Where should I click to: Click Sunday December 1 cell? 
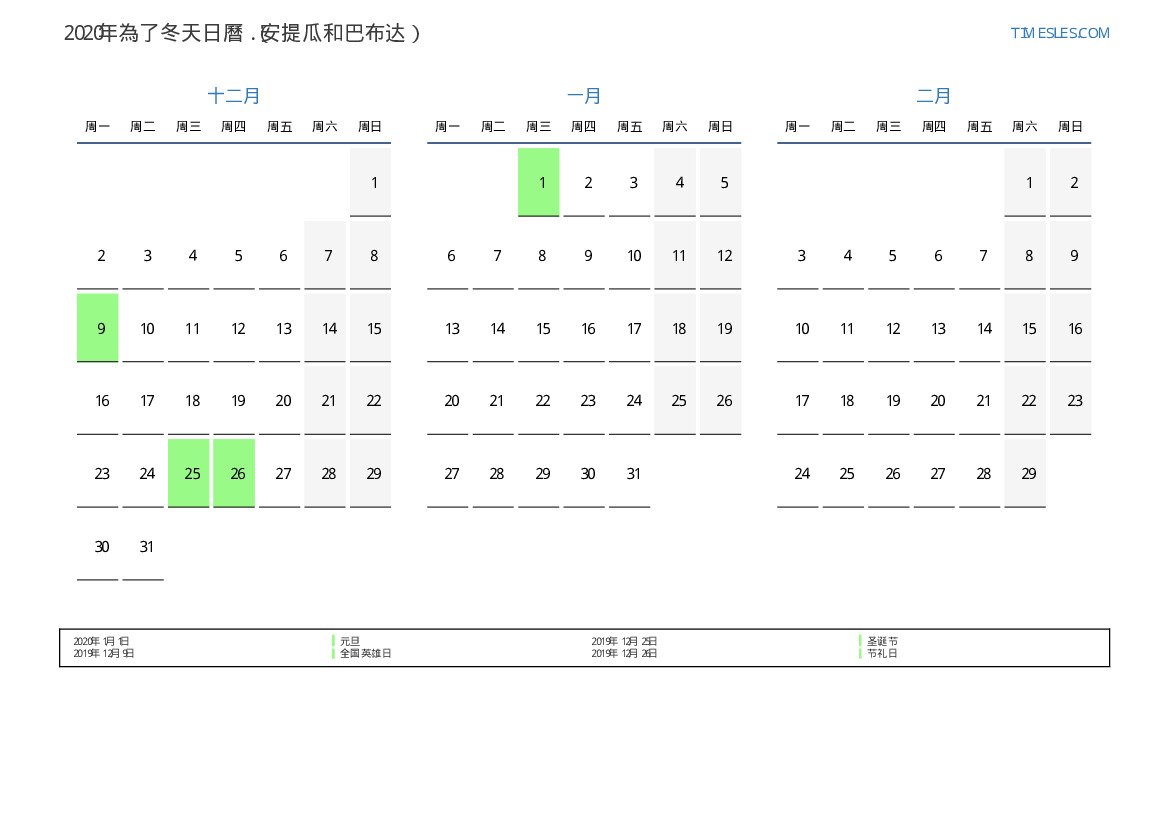point(371,182)
